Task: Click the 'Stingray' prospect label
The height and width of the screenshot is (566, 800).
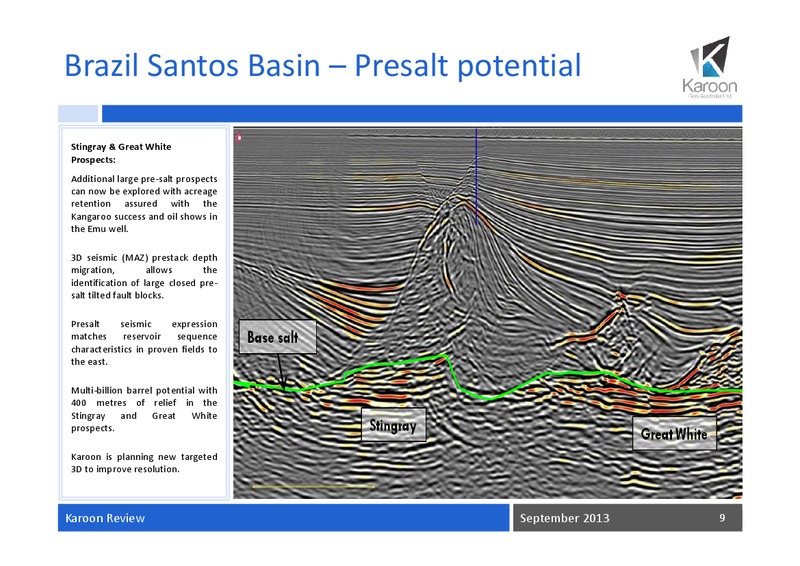Action: [x=393, y=425]
